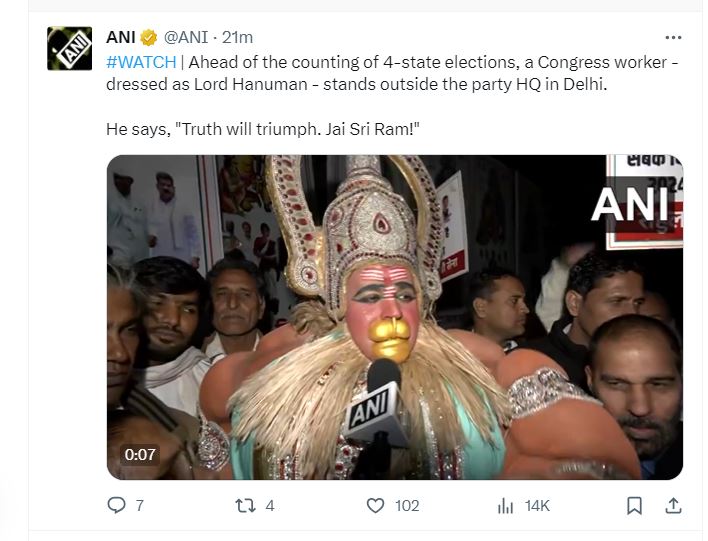Like the tweet with the heart icon
The image size is (708, 541).
click(x=375, y=506)
